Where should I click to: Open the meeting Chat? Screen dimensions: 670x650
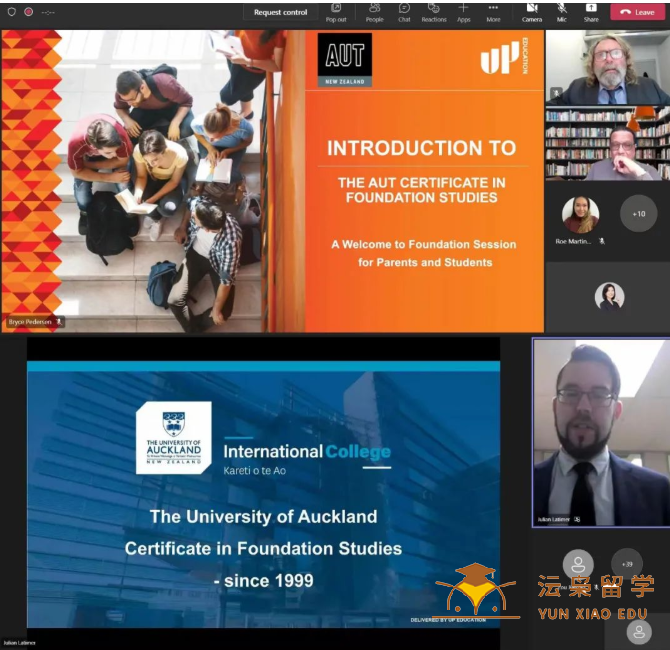pyautogui.click(x=404, y=12)
